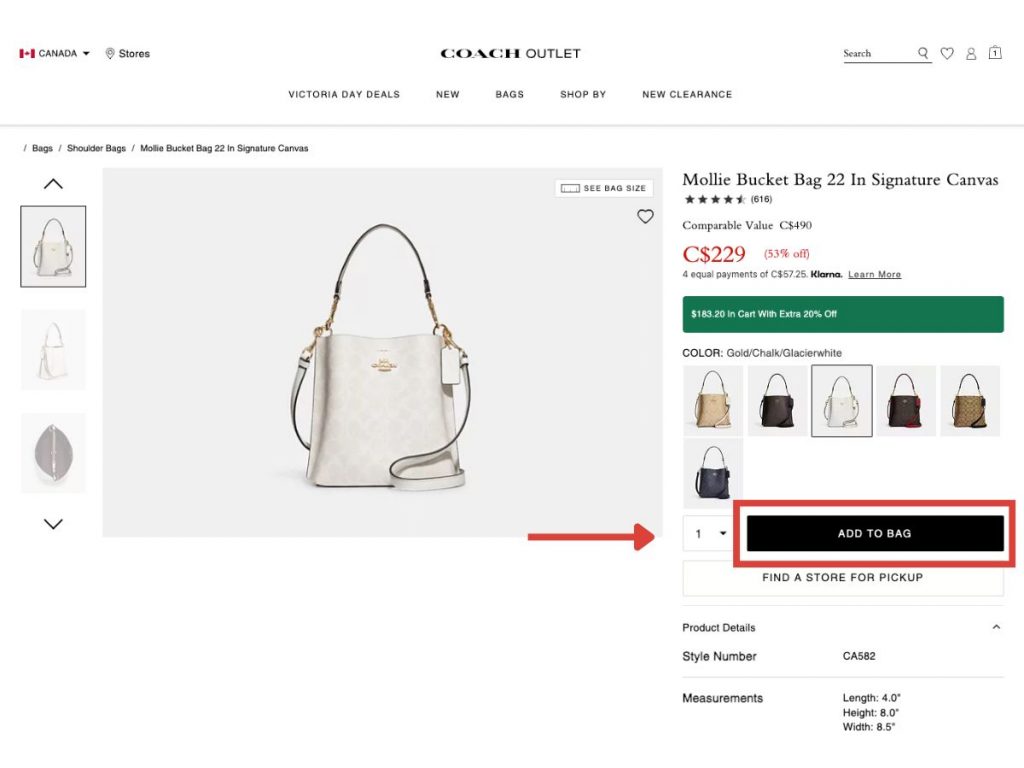Click the Search input field

click(877, 54)
